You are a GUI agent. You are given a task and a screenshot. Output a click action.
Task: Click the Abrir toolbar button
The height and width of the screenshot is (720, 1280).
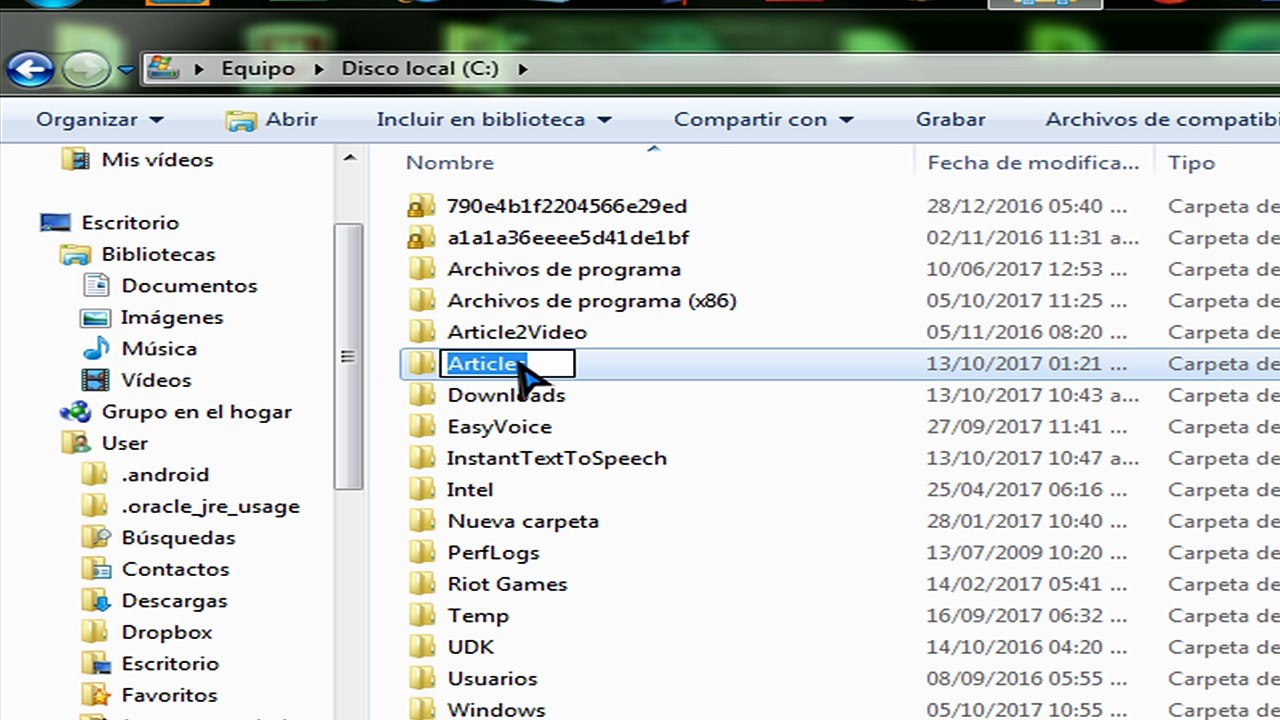click(272, 119)
